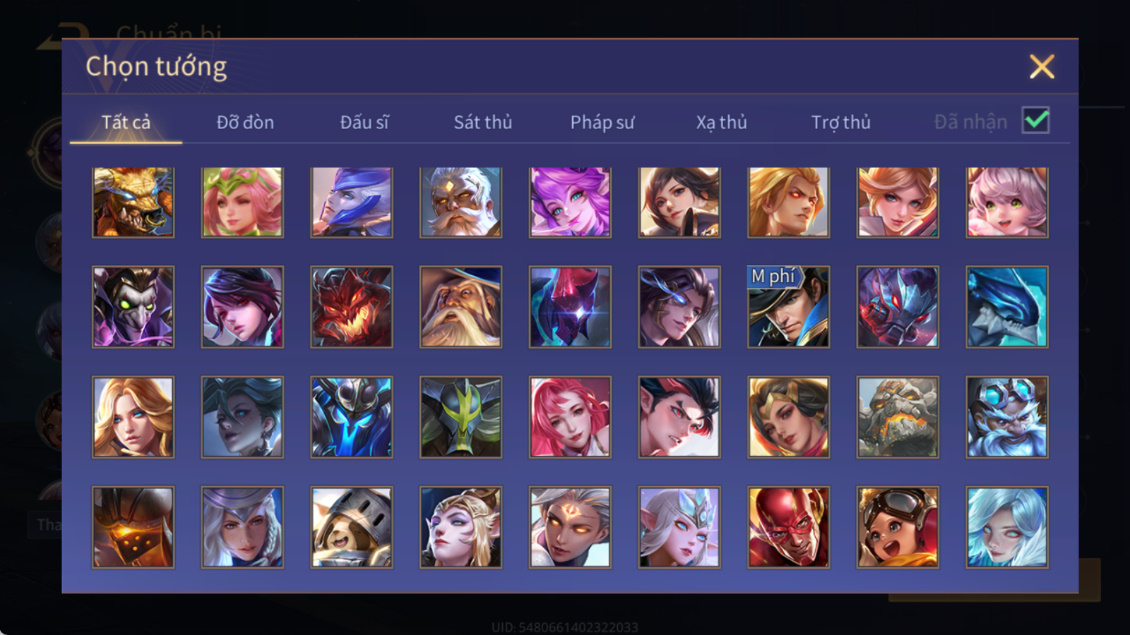1130x635 pixels.
Task: Choose the green plague-mask hero portrait
Action: tap(133, 307)
